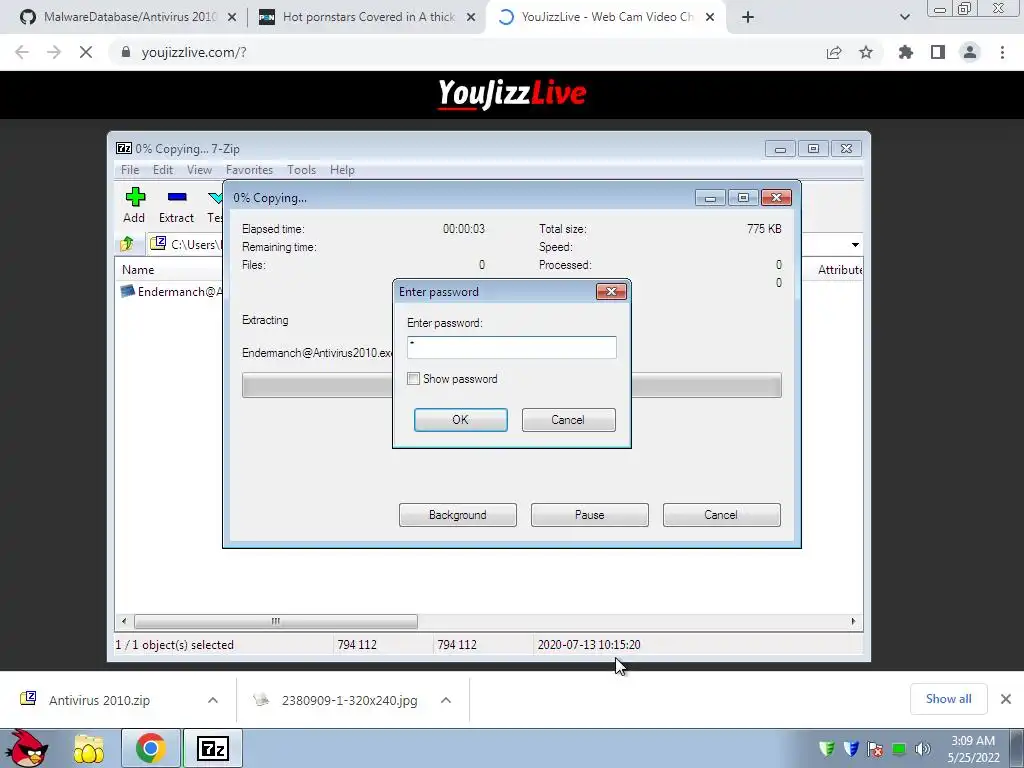Cancel the Enter password dialog
Image resolution: width=1024 pixels, height=768 pixels.
[x=569, y=420]
